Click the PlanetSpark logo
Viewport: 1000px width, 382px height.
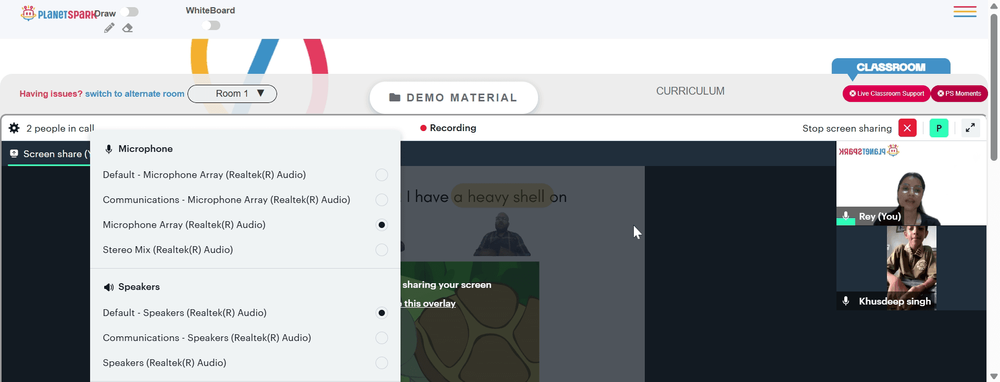click(58, 13)
